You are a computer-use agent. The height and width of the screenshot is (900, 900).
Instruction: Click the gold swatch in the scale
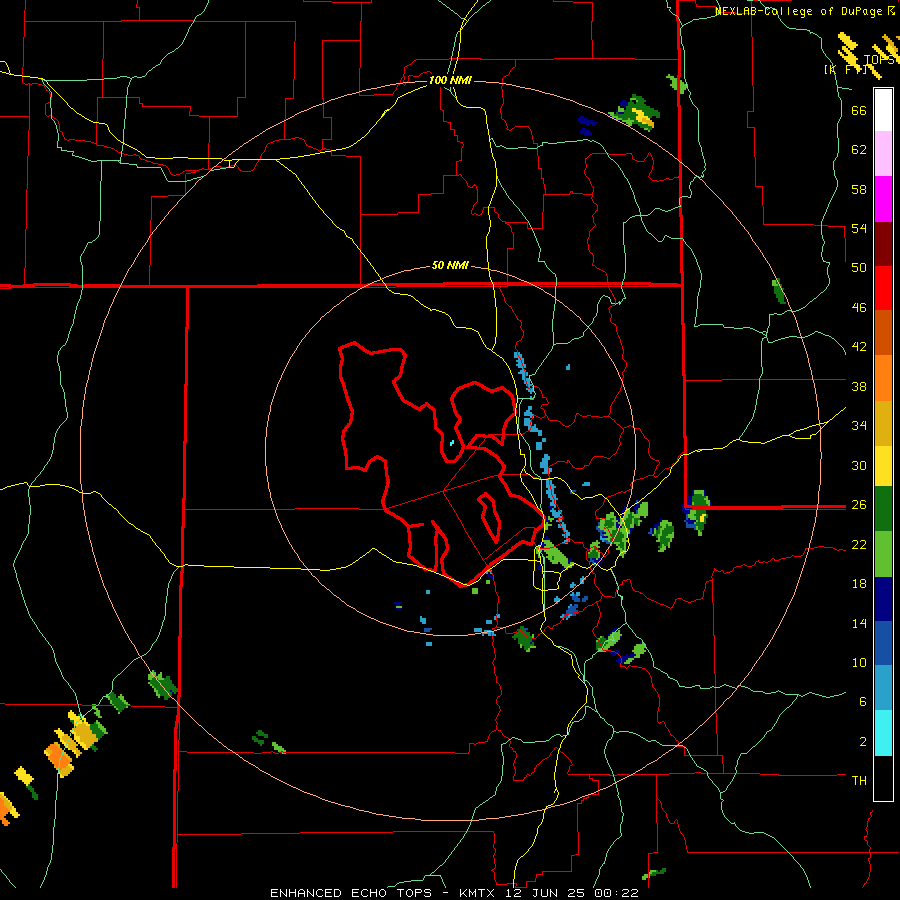point(883,423)
